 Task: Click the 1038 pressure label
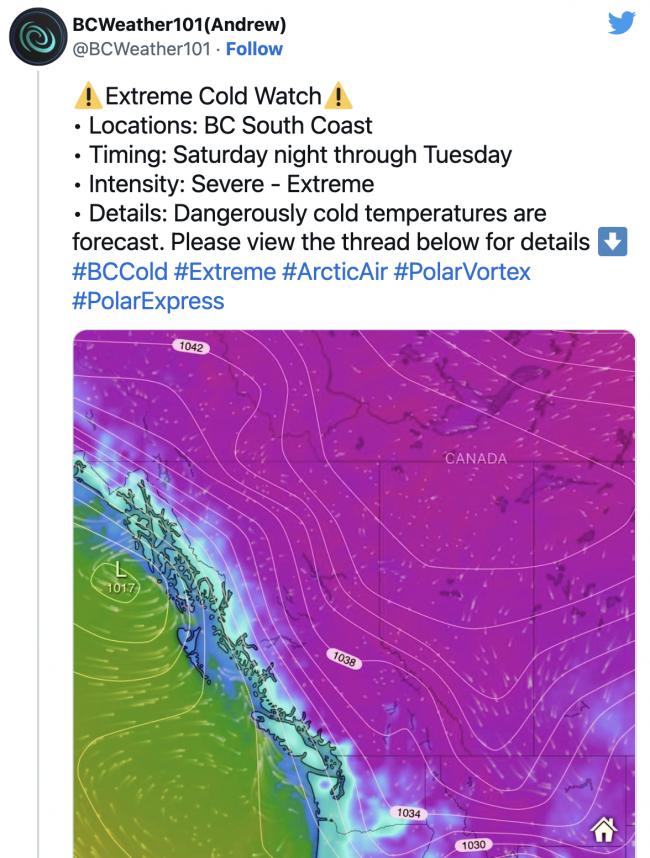pos(344,659)
